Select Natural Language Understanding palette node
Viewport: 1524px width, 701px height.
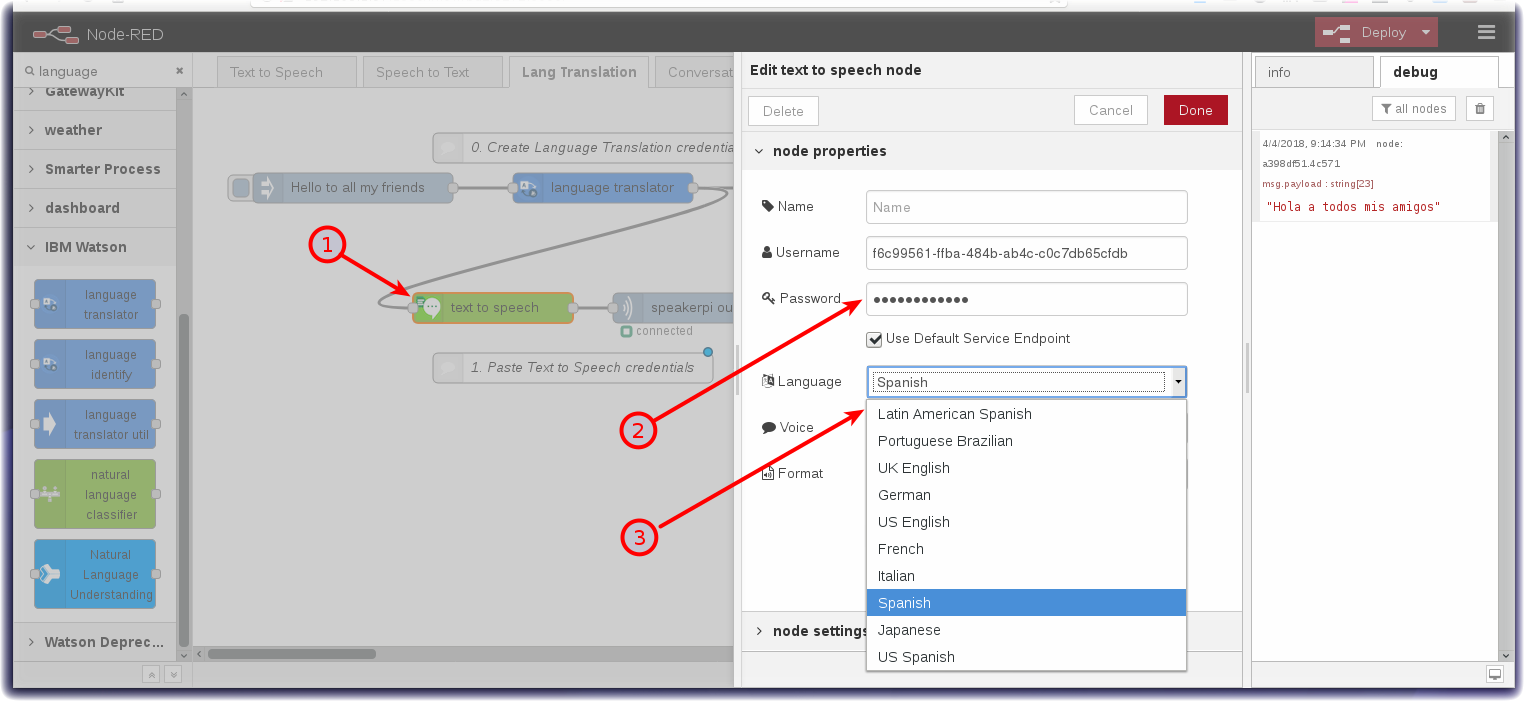coord(95,574)
